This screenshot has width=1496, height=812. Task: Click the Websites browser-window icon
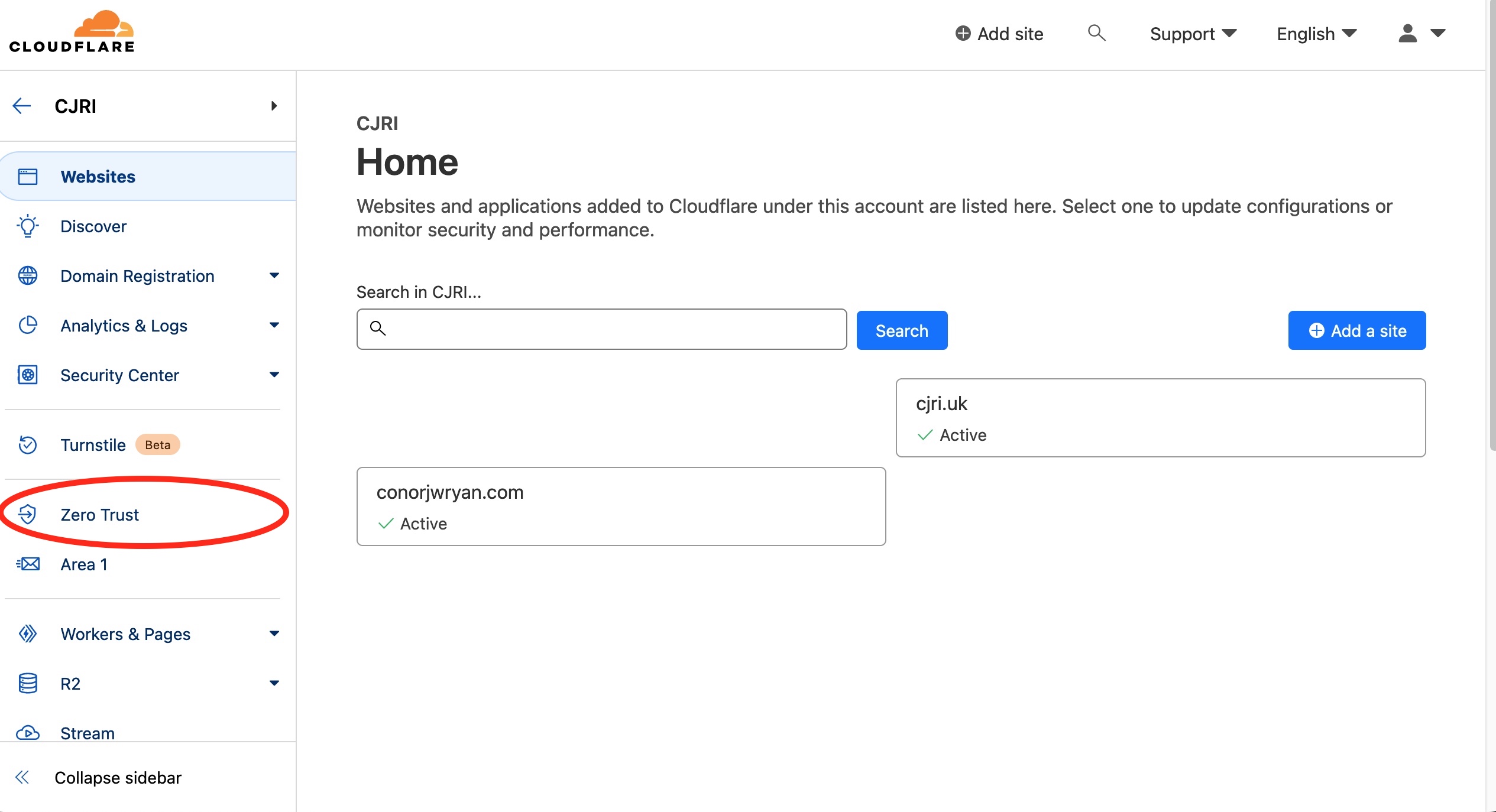[x=28, y=177]
